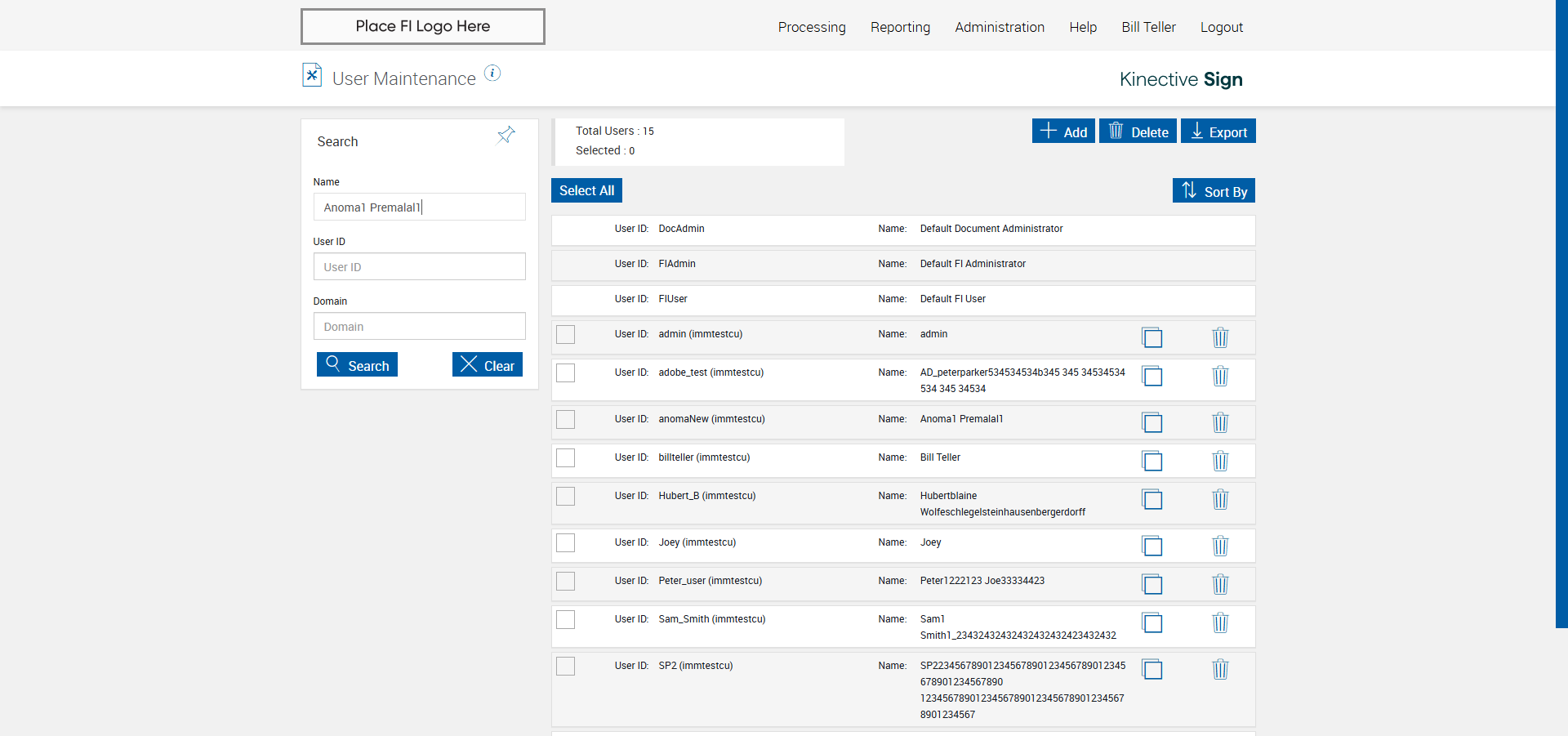Click into the User ID search field
Screen dimensions: 1568x736
[x=419, y=267]
